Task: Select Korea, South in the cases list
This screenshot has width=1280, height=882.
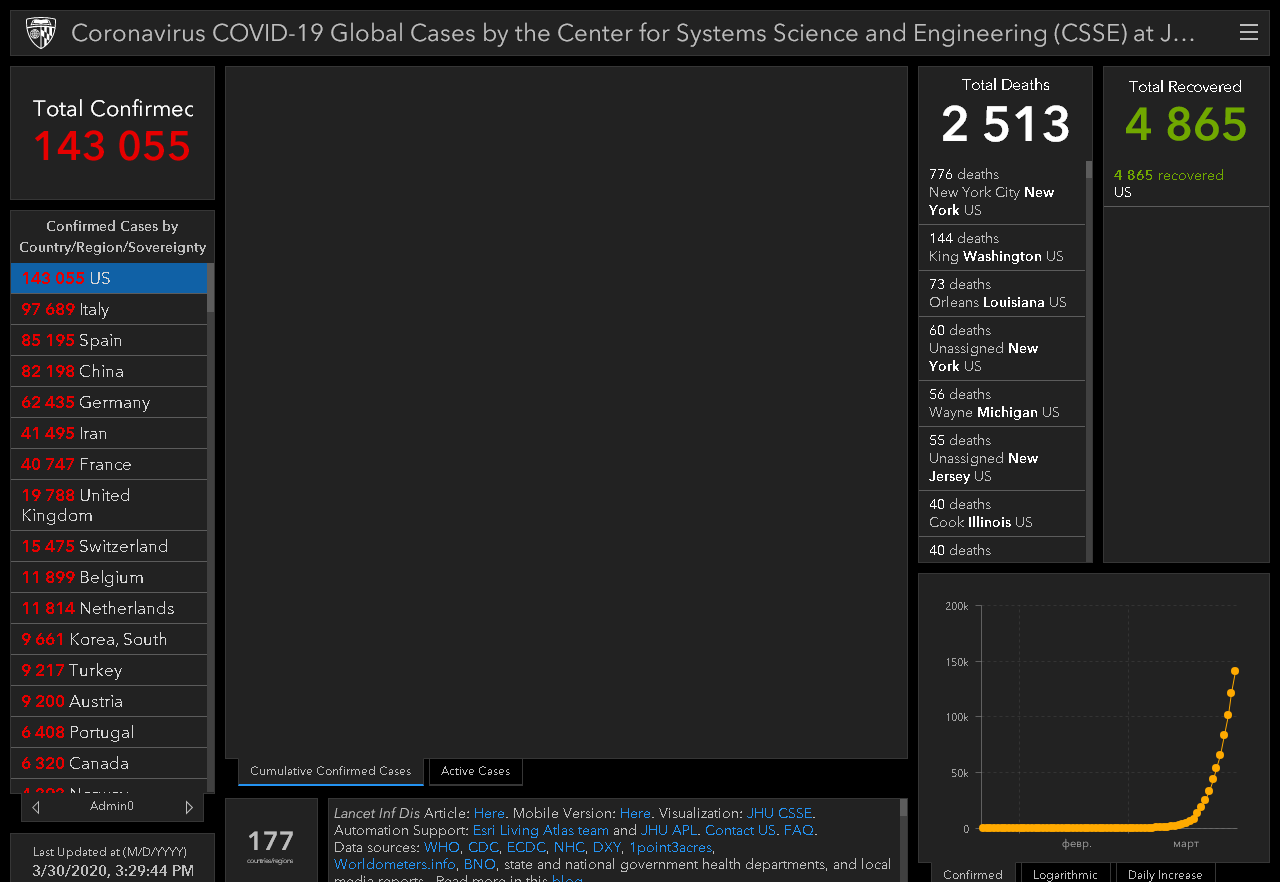Action: click(x=109, y=640)
